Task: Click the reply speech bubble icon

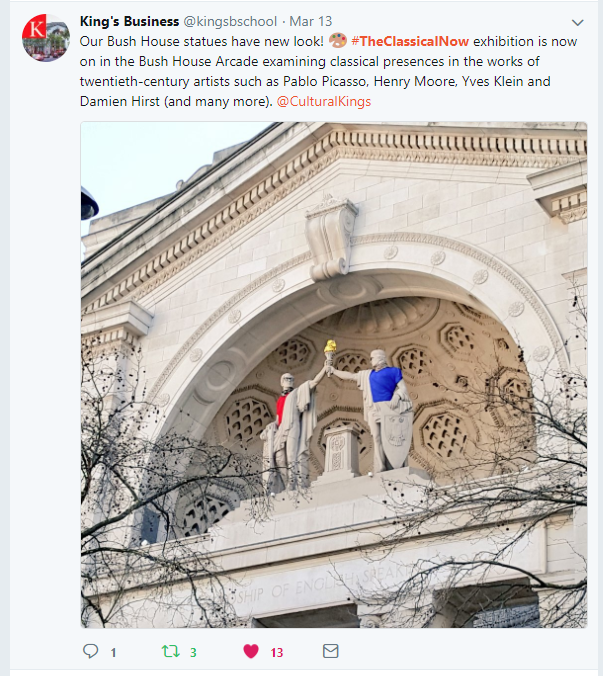Action: (91, 651)
